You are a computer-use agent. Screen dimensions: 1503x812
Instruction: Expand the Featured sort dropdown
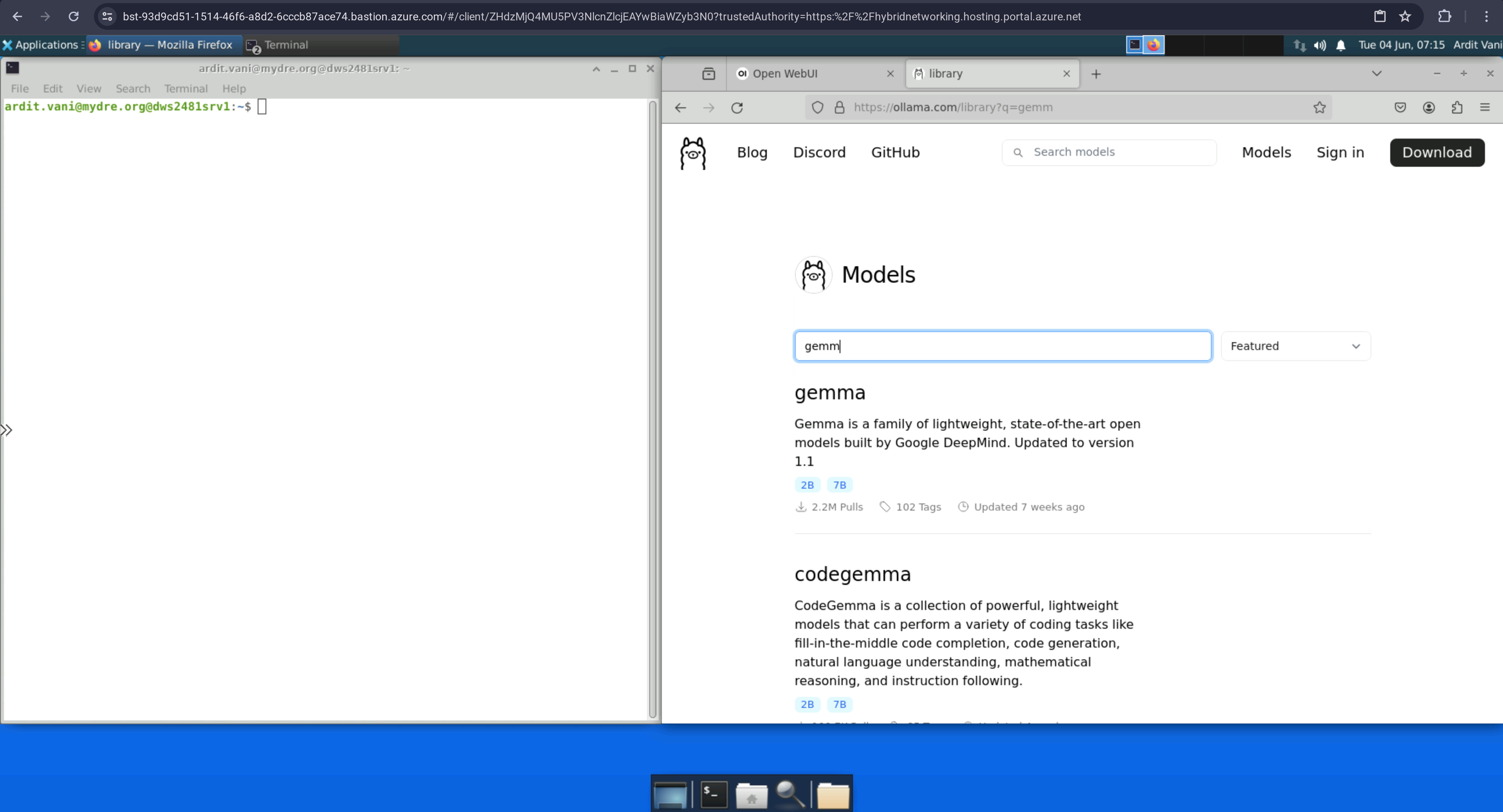1295,346
